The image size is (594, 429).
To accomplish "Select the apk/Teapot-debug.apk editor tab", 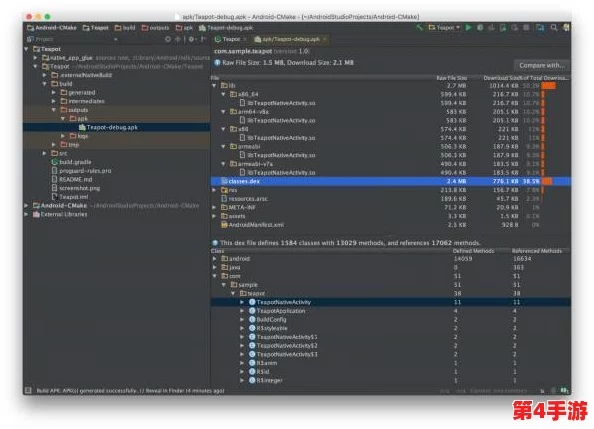I will (x=290, y=39).
